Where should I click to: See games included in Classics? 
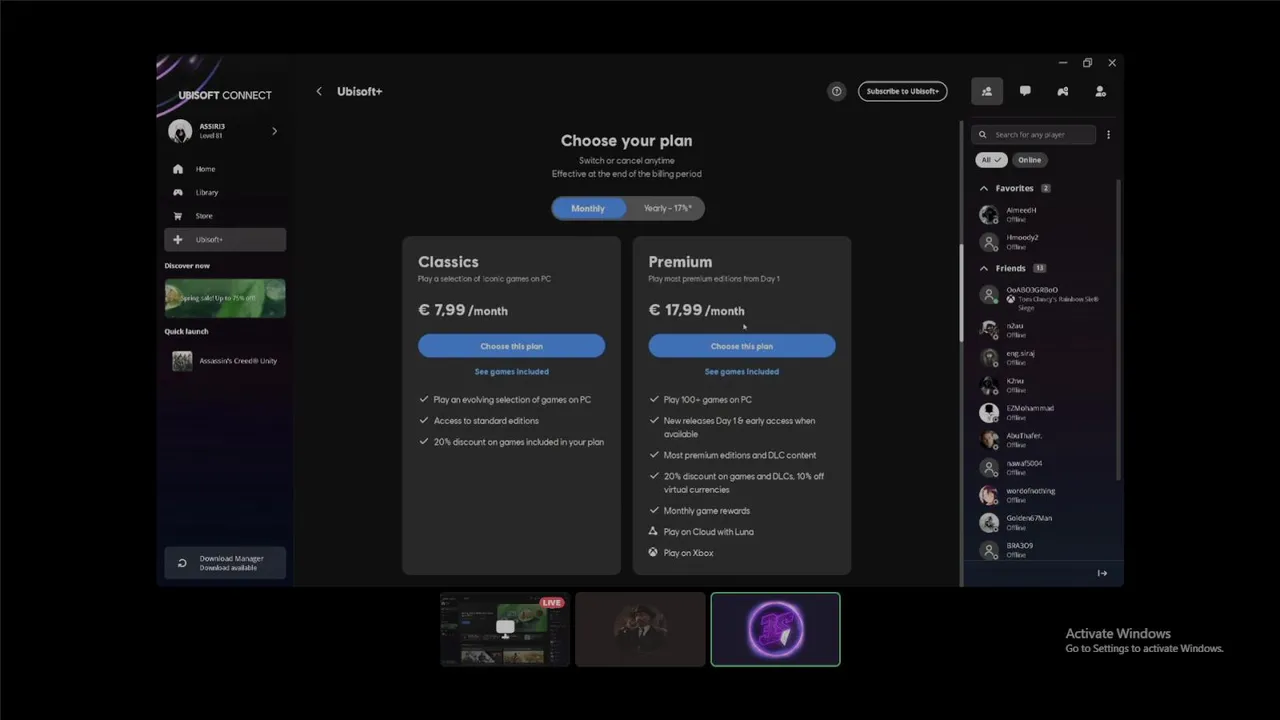point(511,372)
